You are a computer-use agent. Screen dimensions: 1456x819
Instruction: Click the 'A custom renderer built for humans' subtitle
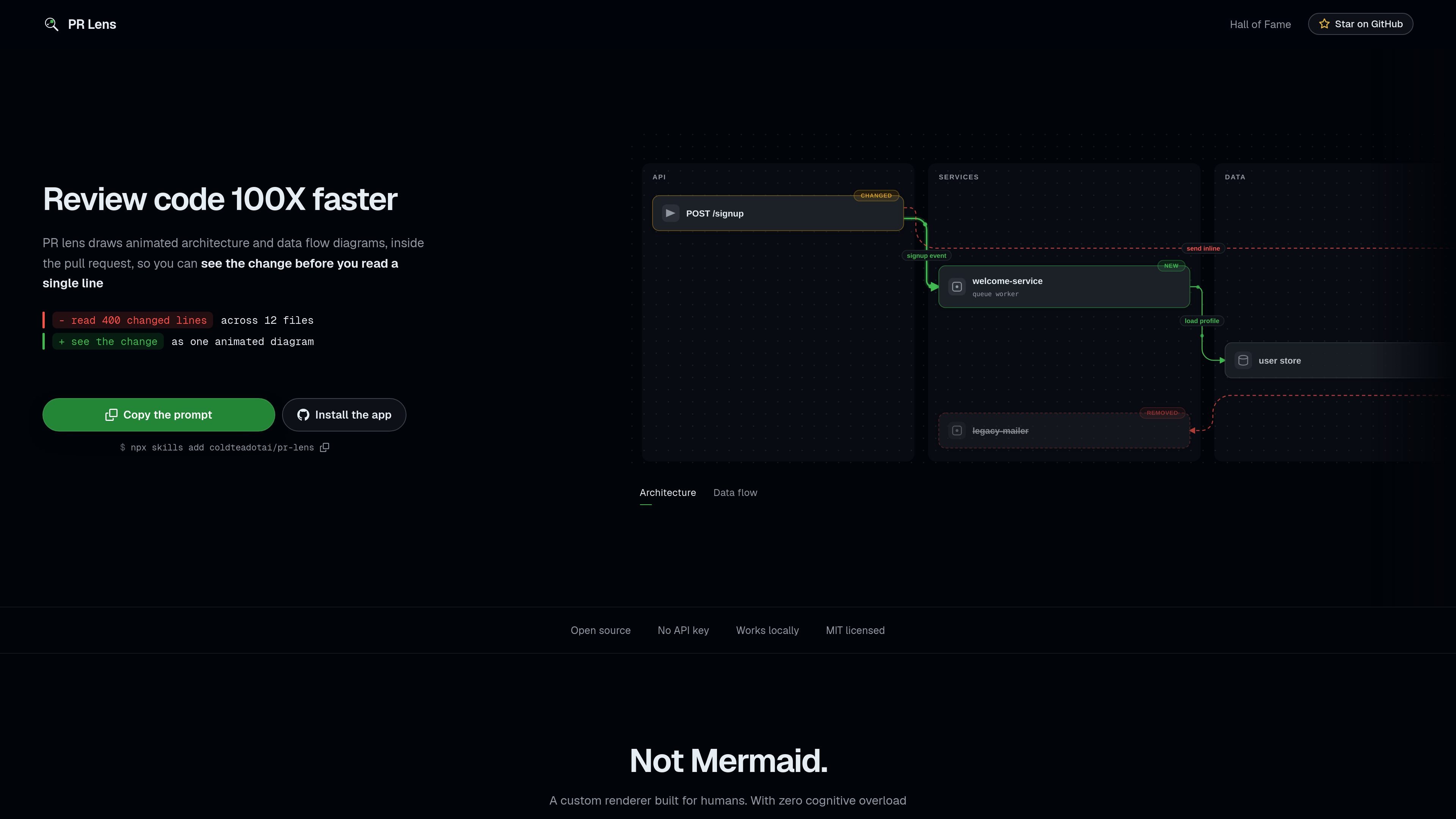coord(728,800)
